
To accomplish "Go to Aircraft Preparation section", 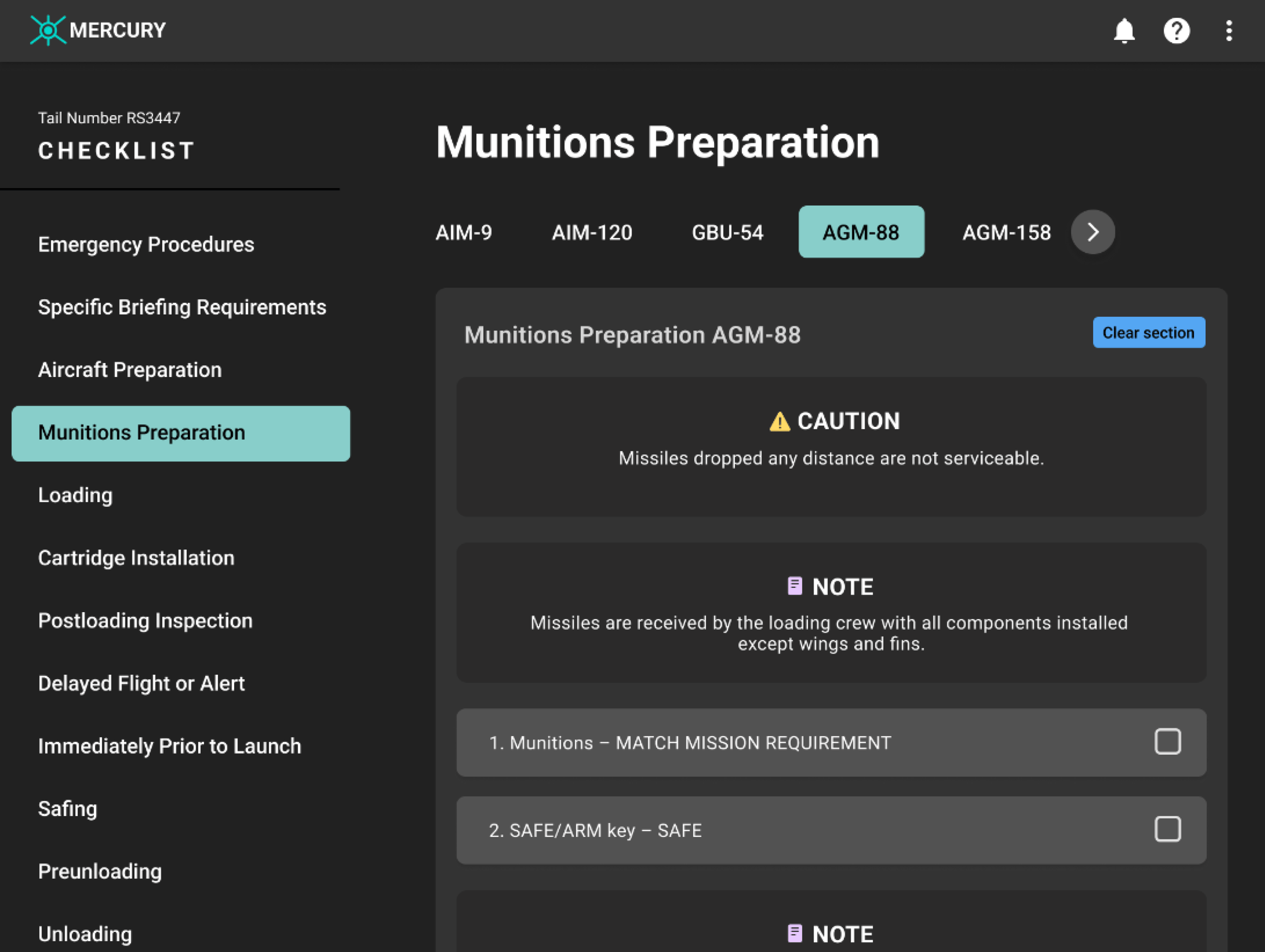I will tap(130, 370).
